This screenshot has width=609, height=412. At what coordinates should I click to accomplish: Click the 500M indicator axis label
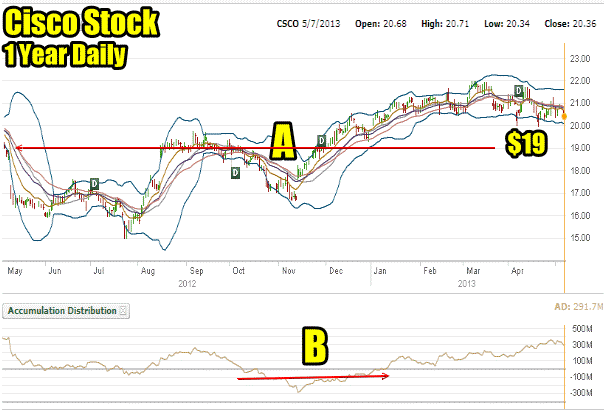pos(582,329)
